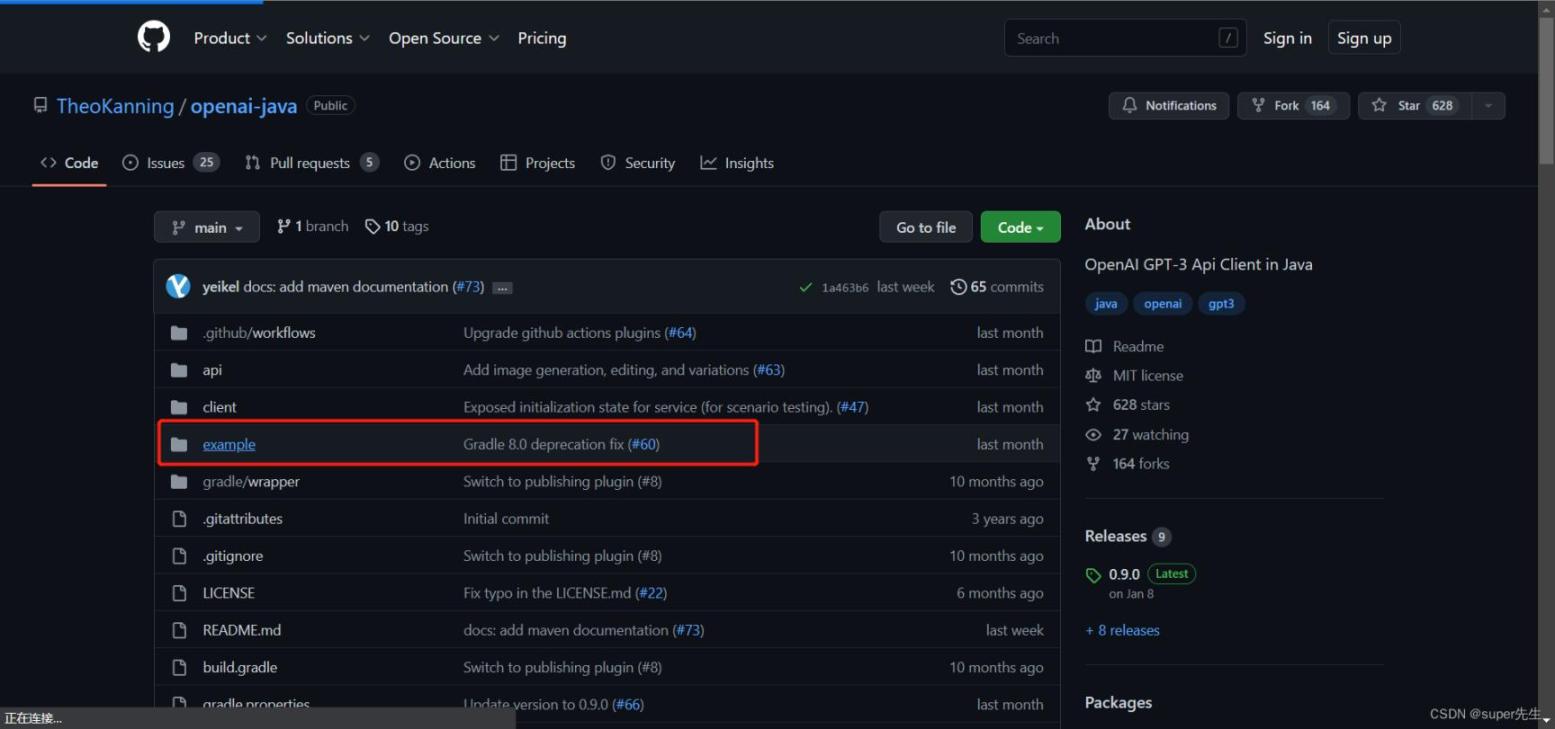The image size is (1555, 729).
Task: Click the folder icon for example
Action: coord(179,444)
